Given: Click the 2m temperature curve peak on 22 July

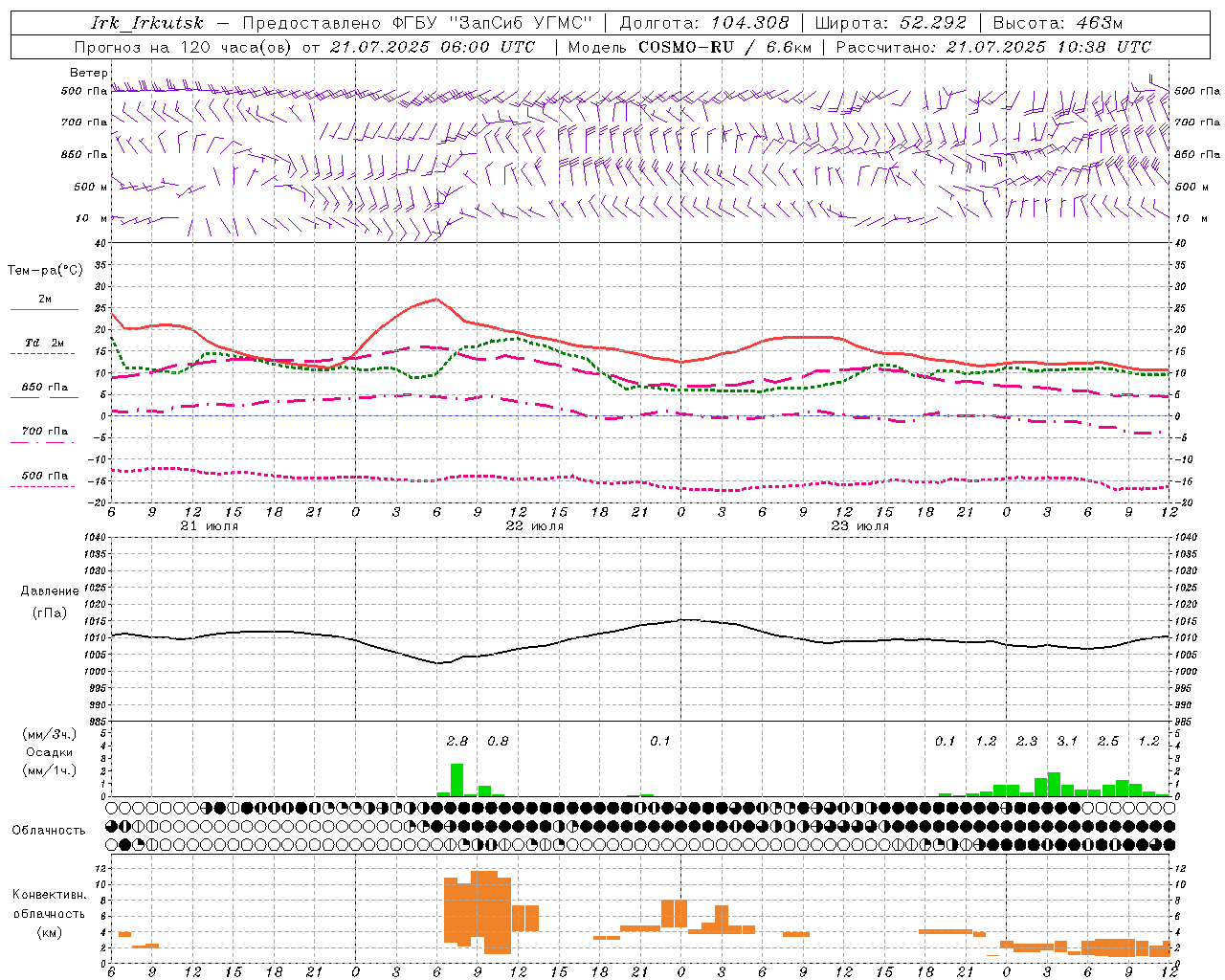Looking at the screenshot, I should click(436, 300).
